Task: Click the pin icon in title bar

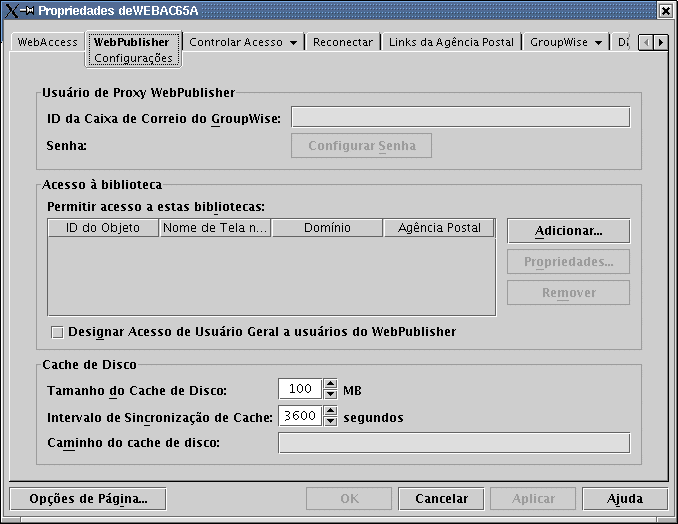Action: tap(27, 10)
